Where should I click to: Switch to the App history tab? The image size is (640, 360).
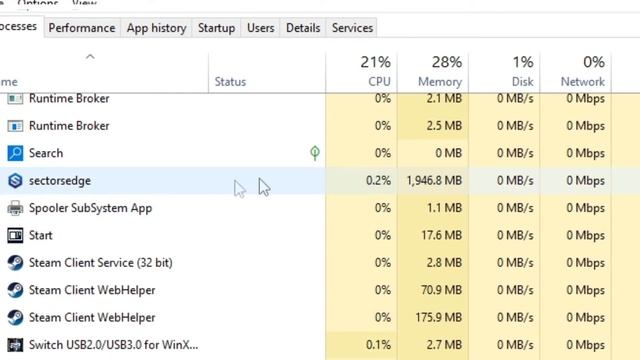pyautogui.click(x=156, y=28)
